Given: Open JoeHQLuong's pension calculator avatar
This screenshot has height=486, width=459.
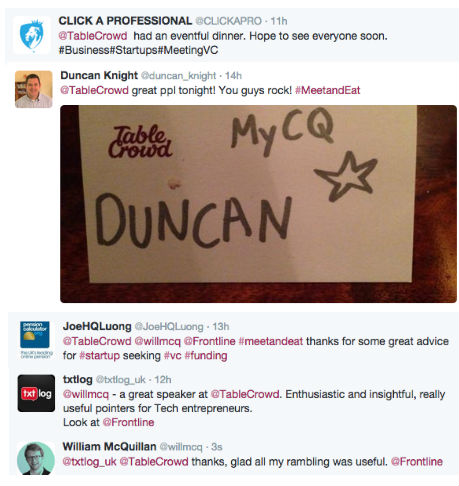Looking at the screenshot, I should pos(36,339).
